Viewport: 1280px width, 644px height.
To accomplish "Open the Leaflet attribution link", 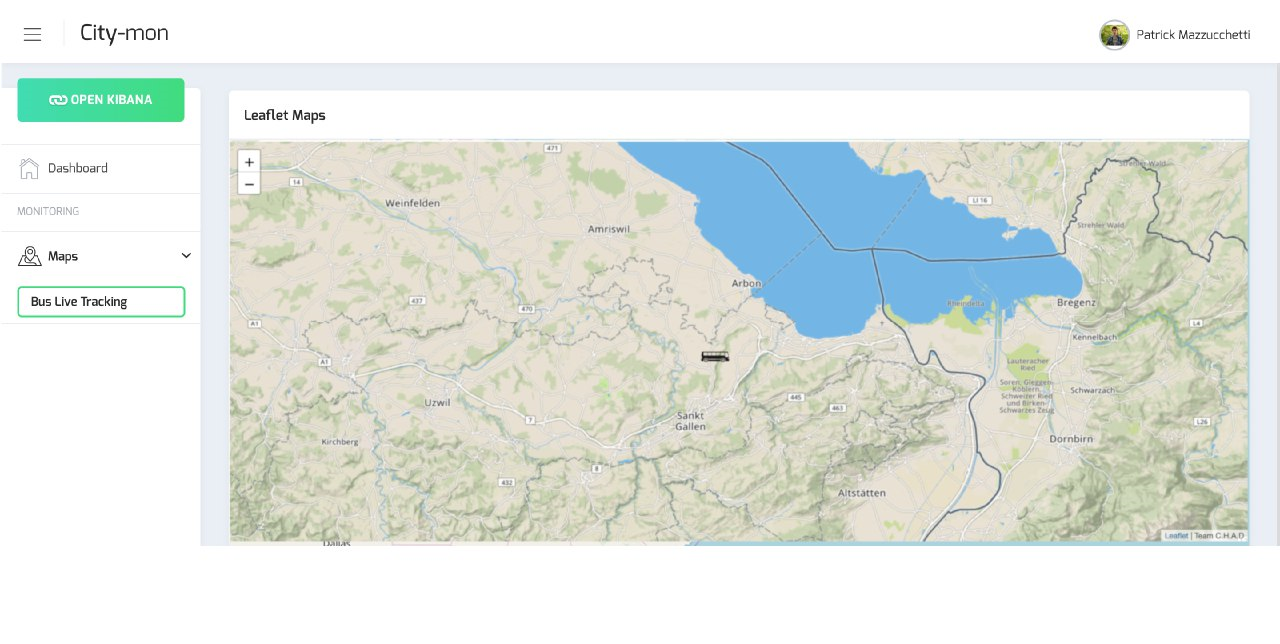I will coord(1176,536).
